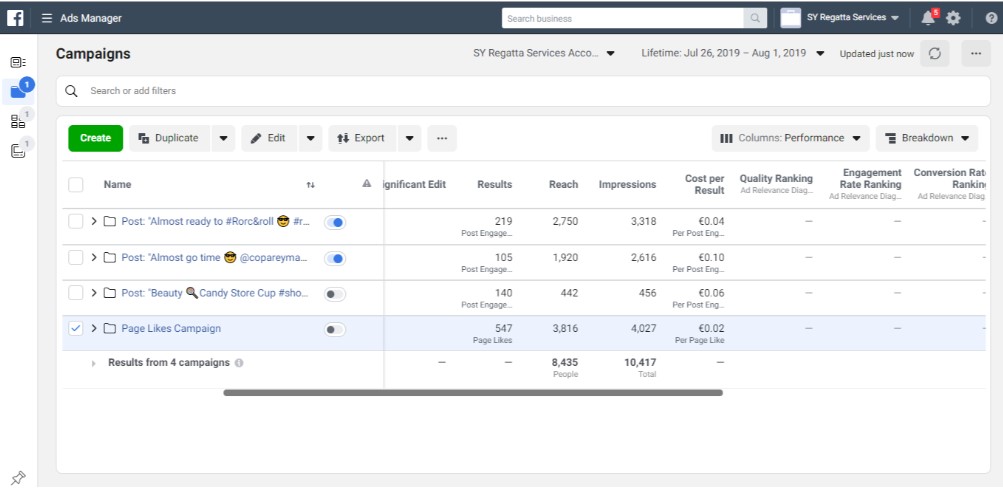1003x492 pixels.
Task: Click the search magnifier button in top bar
Action: pos(755,18)
